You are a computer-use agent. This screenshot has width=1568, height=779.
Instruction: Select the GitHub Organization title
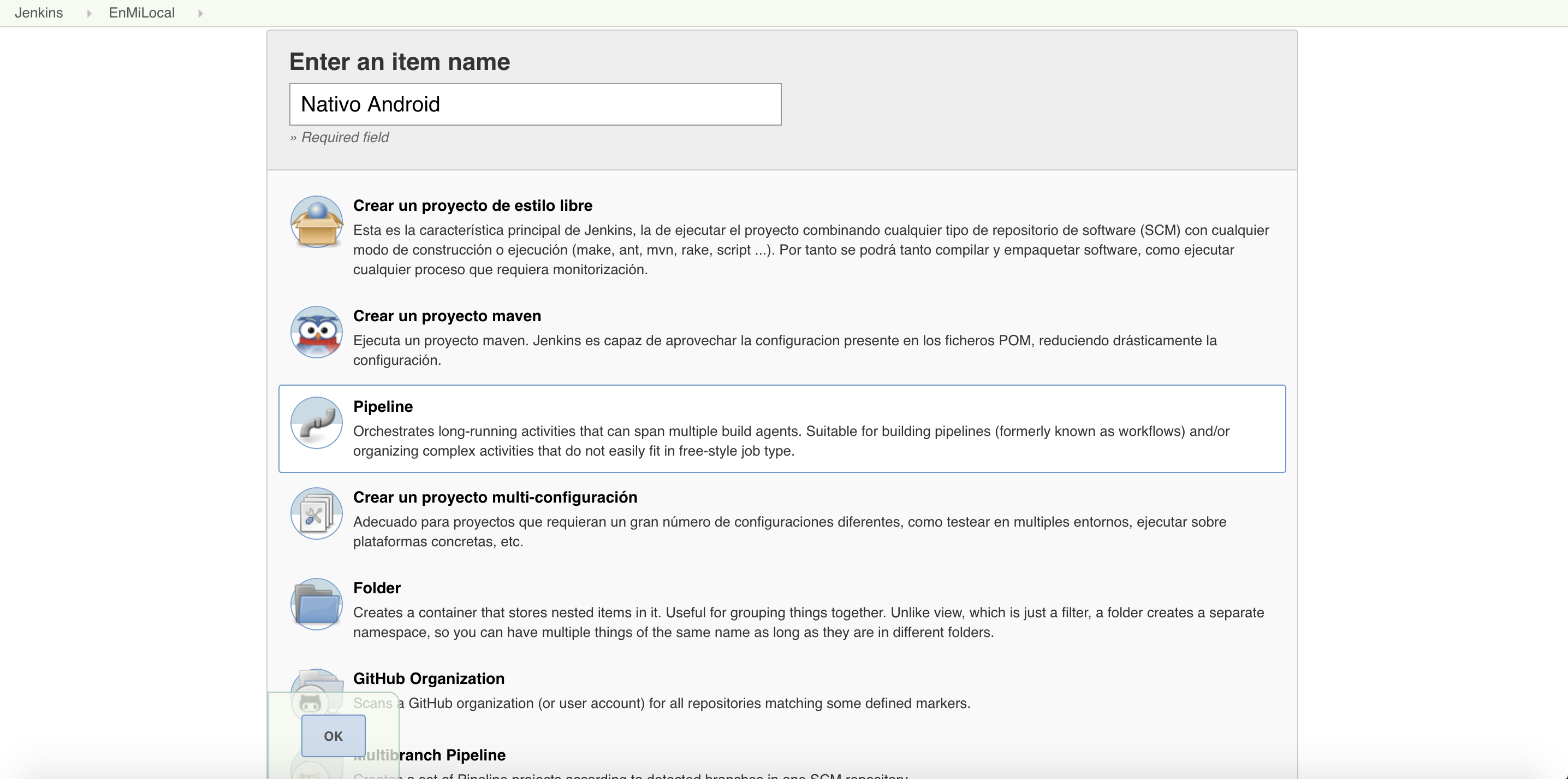pos(429,679)
